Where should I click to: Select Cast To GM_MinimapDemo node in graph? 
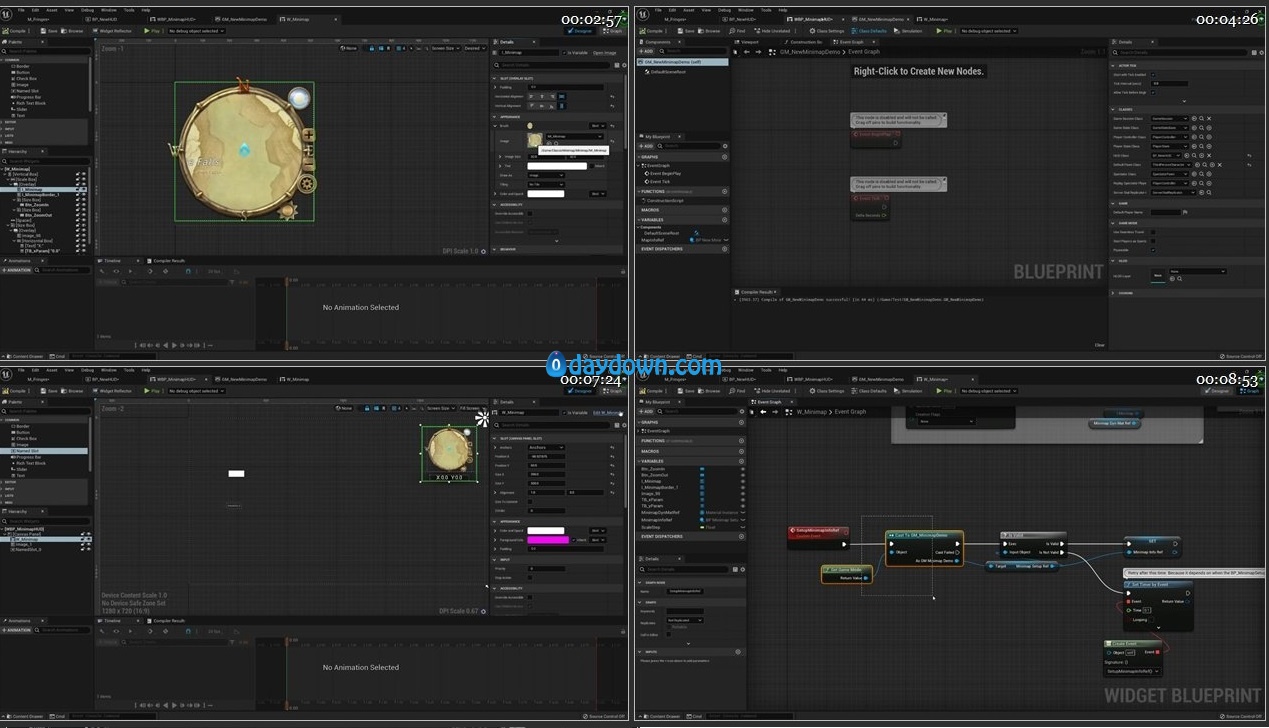click(x=923, y=535)
